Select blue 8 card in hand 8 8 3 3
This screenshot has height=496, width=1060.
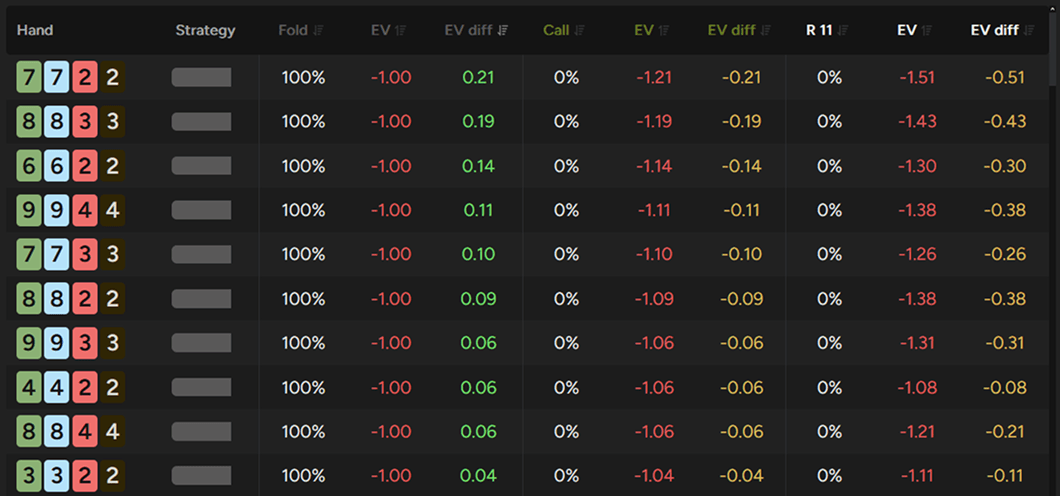(57, 122)
